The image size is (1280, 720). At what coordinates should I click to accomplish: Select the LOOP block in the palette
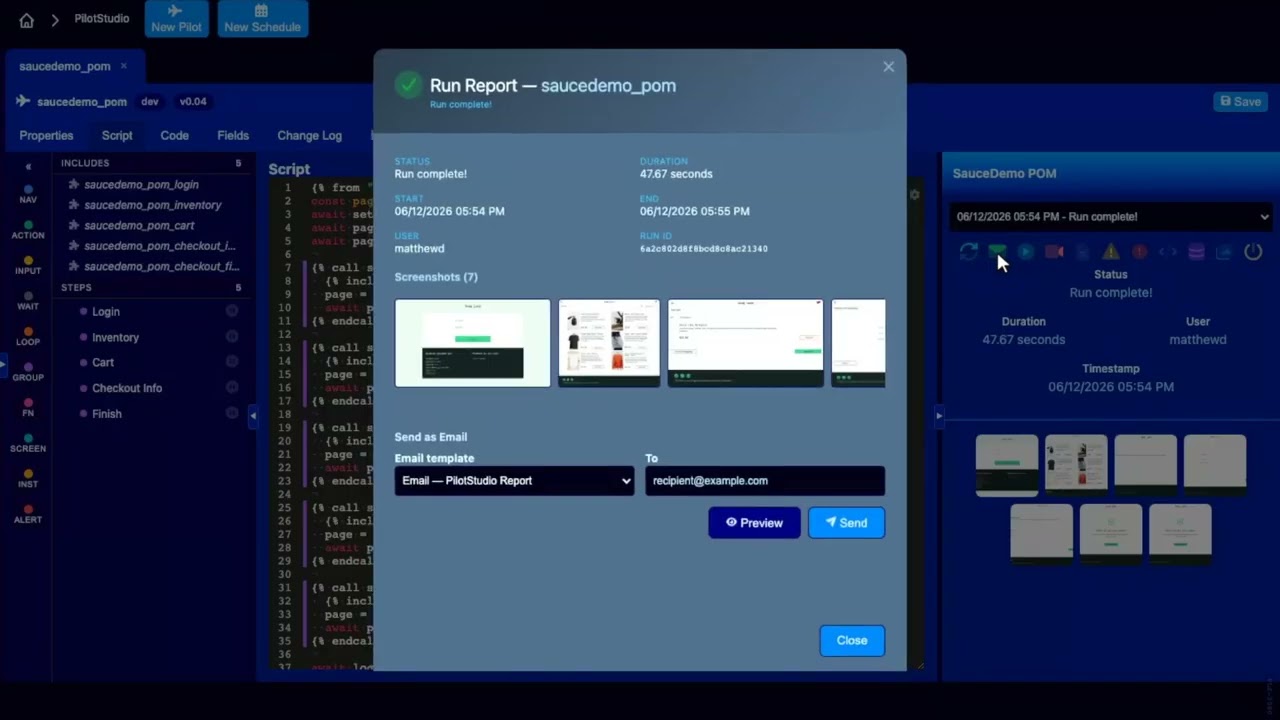(28, 336)
